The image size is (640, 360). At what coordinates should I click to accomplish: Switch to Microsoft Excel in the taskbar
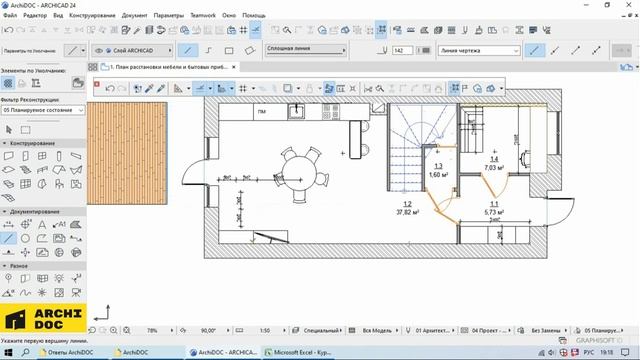(298, 352)
